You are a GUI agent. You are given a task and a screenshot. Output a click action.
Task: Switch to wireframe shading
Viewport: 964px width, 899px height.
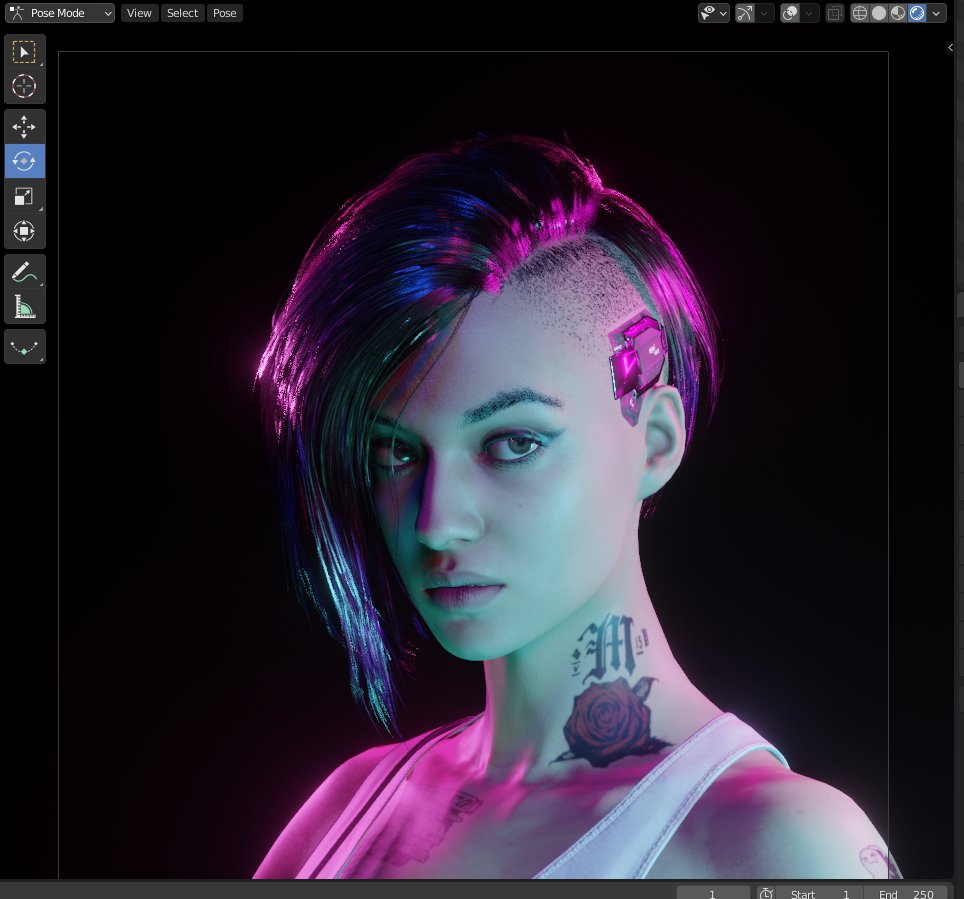coord(859,13)
